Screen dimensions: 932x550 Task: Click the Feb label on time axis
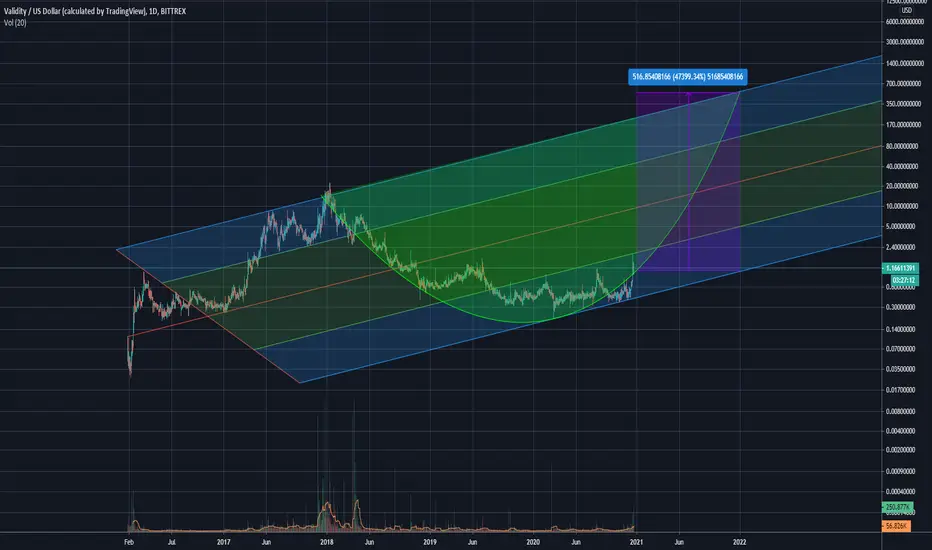pyautogui.click(x=129, y=542)
